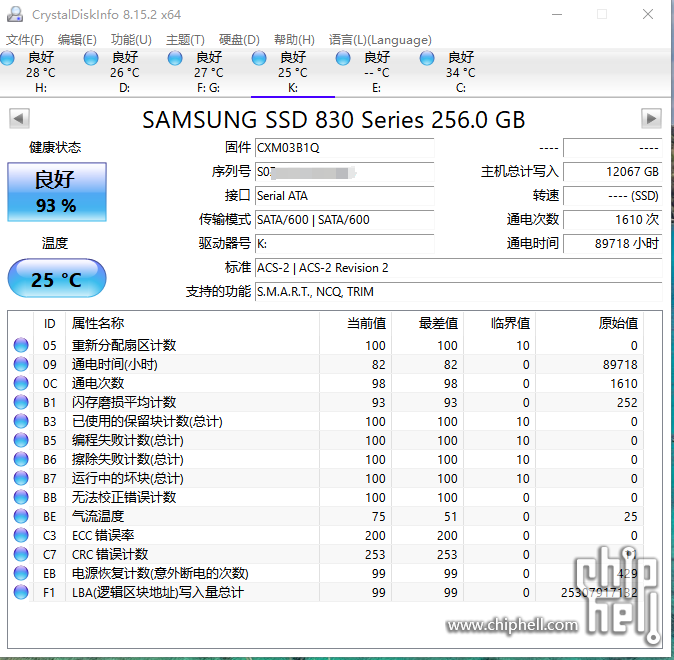
Task: Click rotation rate value ---- (SSD)
Action: (612, 196)
